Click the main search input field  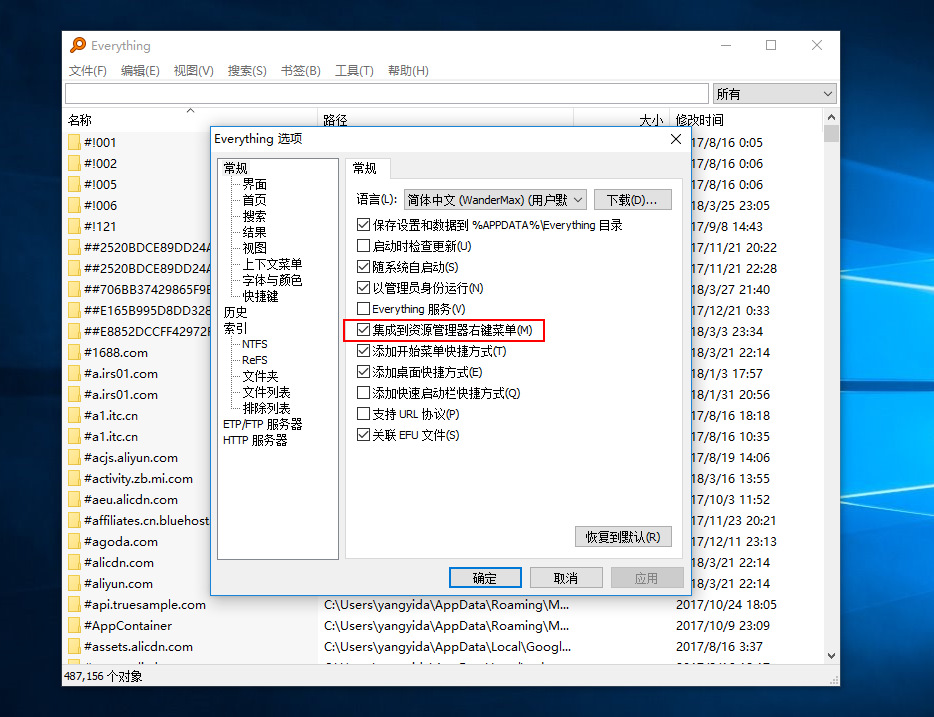(x=387, y=93)
